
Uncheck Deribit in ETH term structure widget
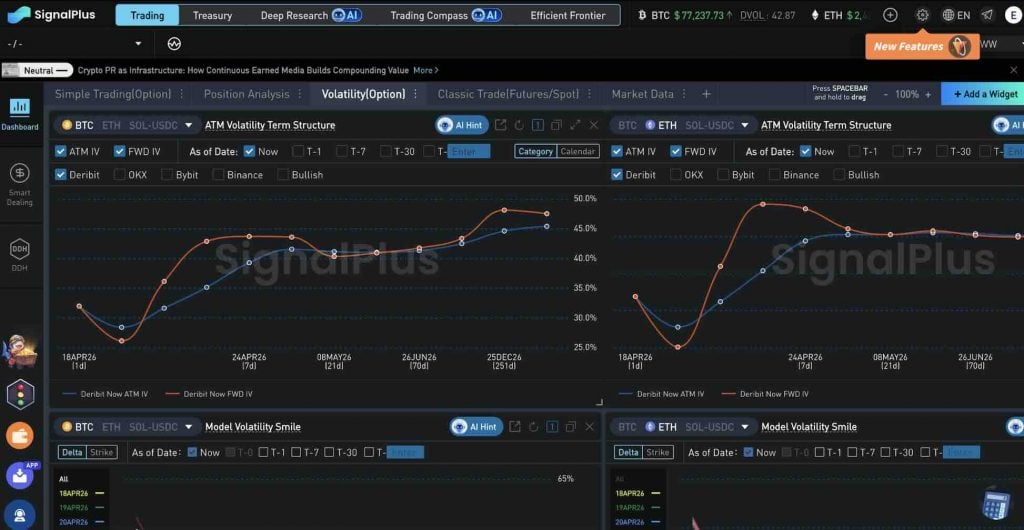coord(616,175)
